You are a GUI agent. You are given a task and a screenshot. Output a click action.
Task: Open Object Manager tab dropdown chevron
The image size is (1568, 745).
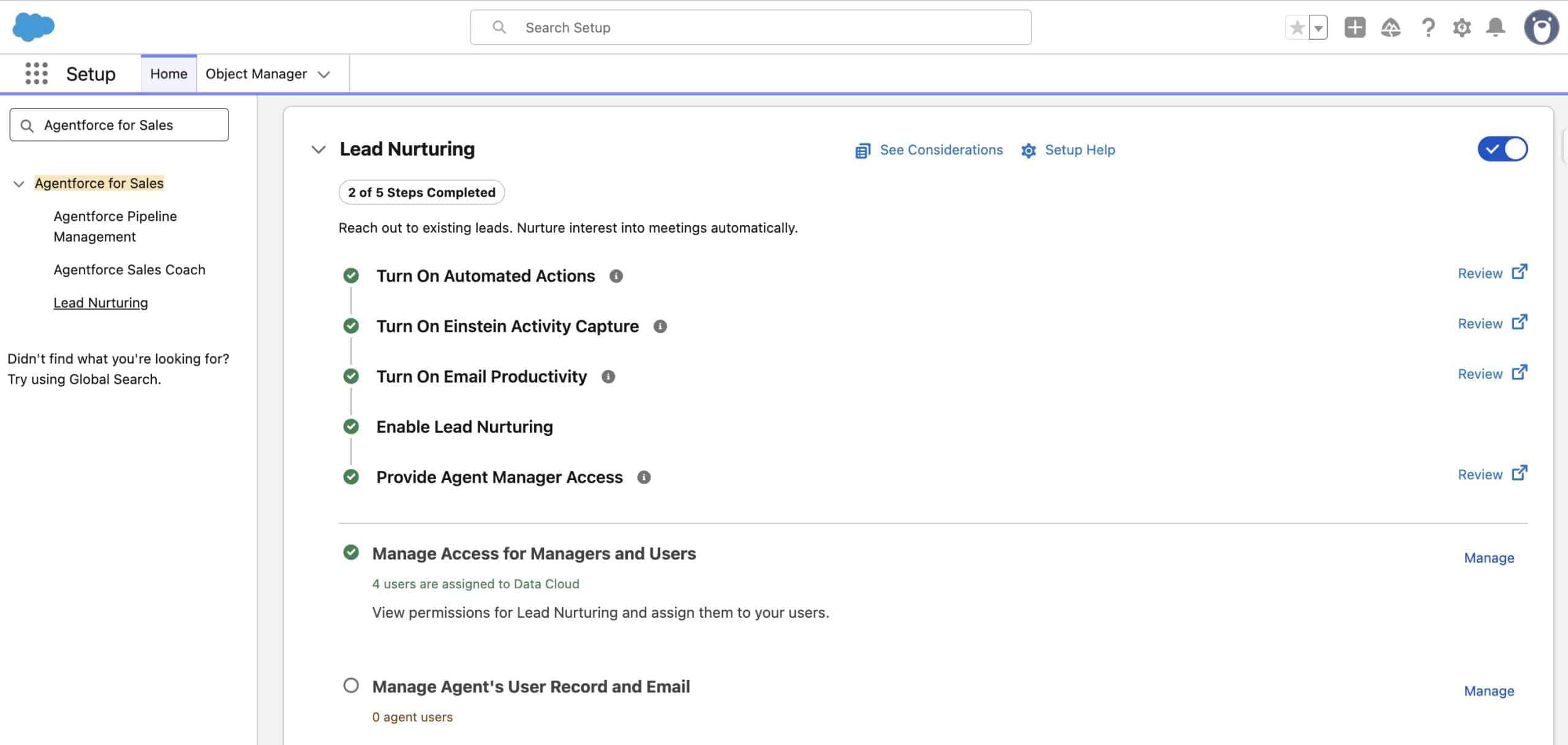point(324,74)
